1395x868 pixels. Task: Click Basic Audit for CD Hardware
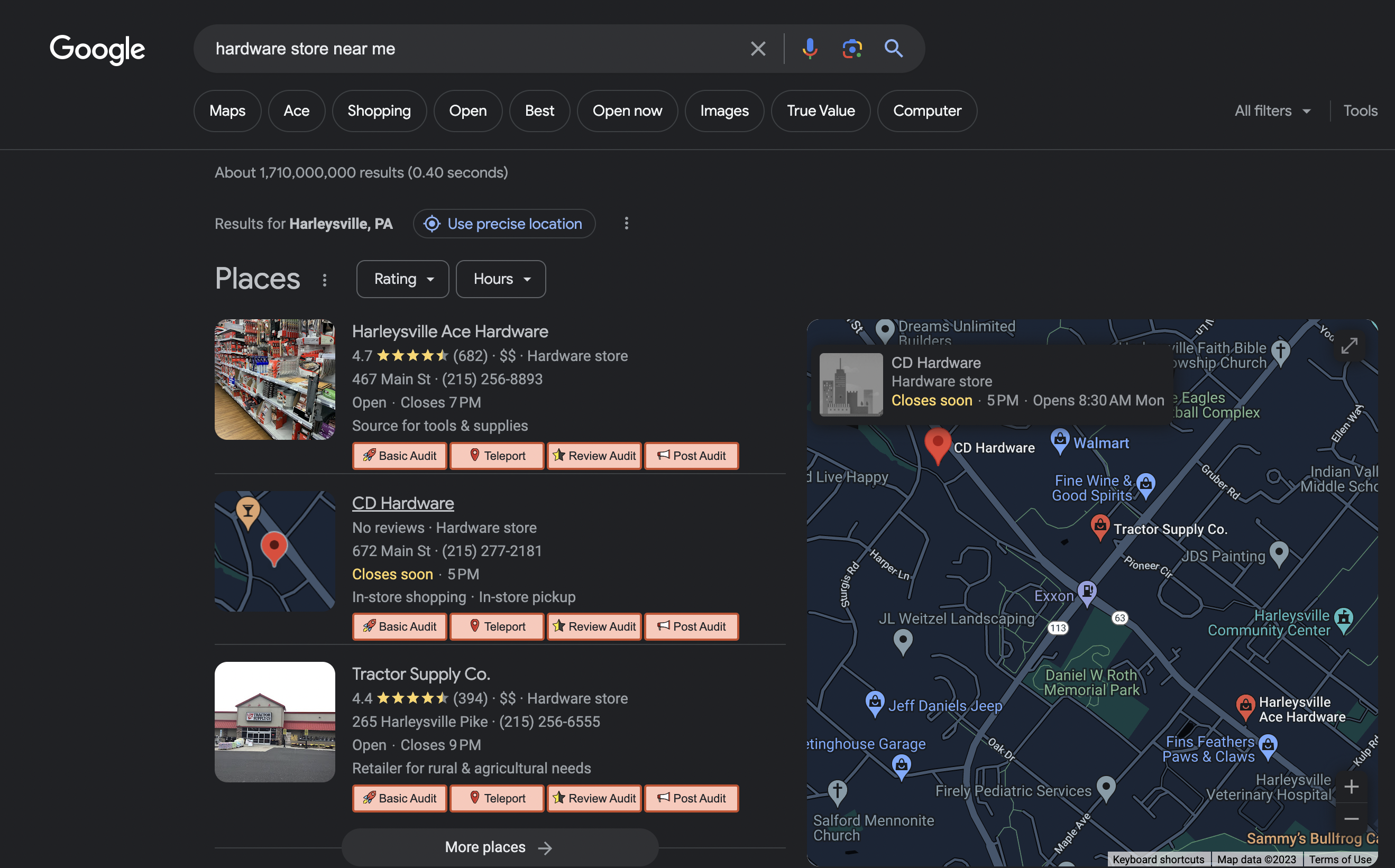[399, 626]
